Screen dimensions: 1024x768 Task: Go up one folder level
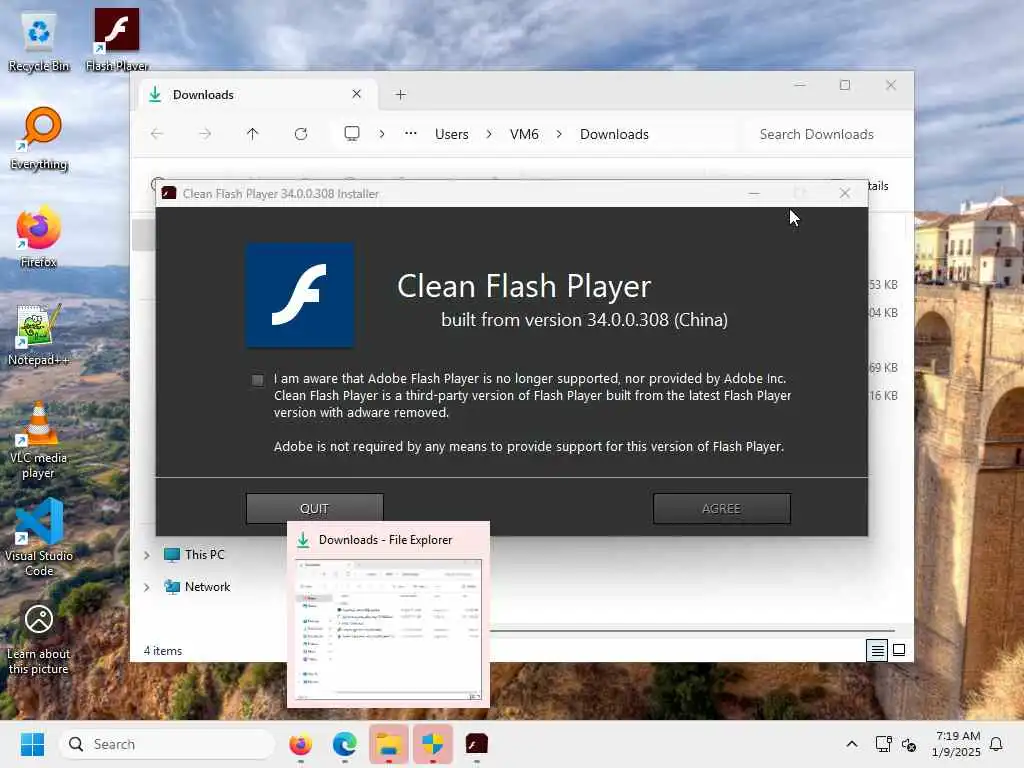coord(253,134)
